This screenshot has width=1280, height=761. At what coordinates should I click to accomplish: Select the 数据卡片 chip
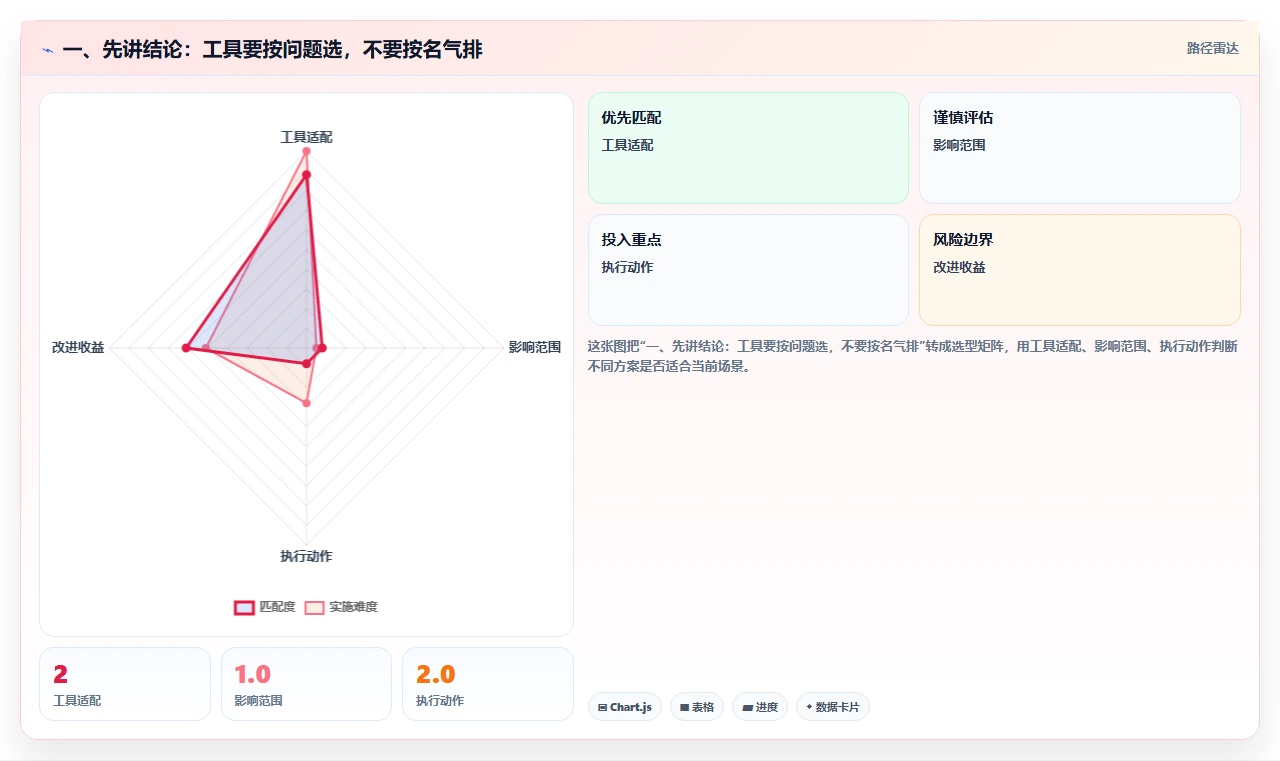pos(832,707)
